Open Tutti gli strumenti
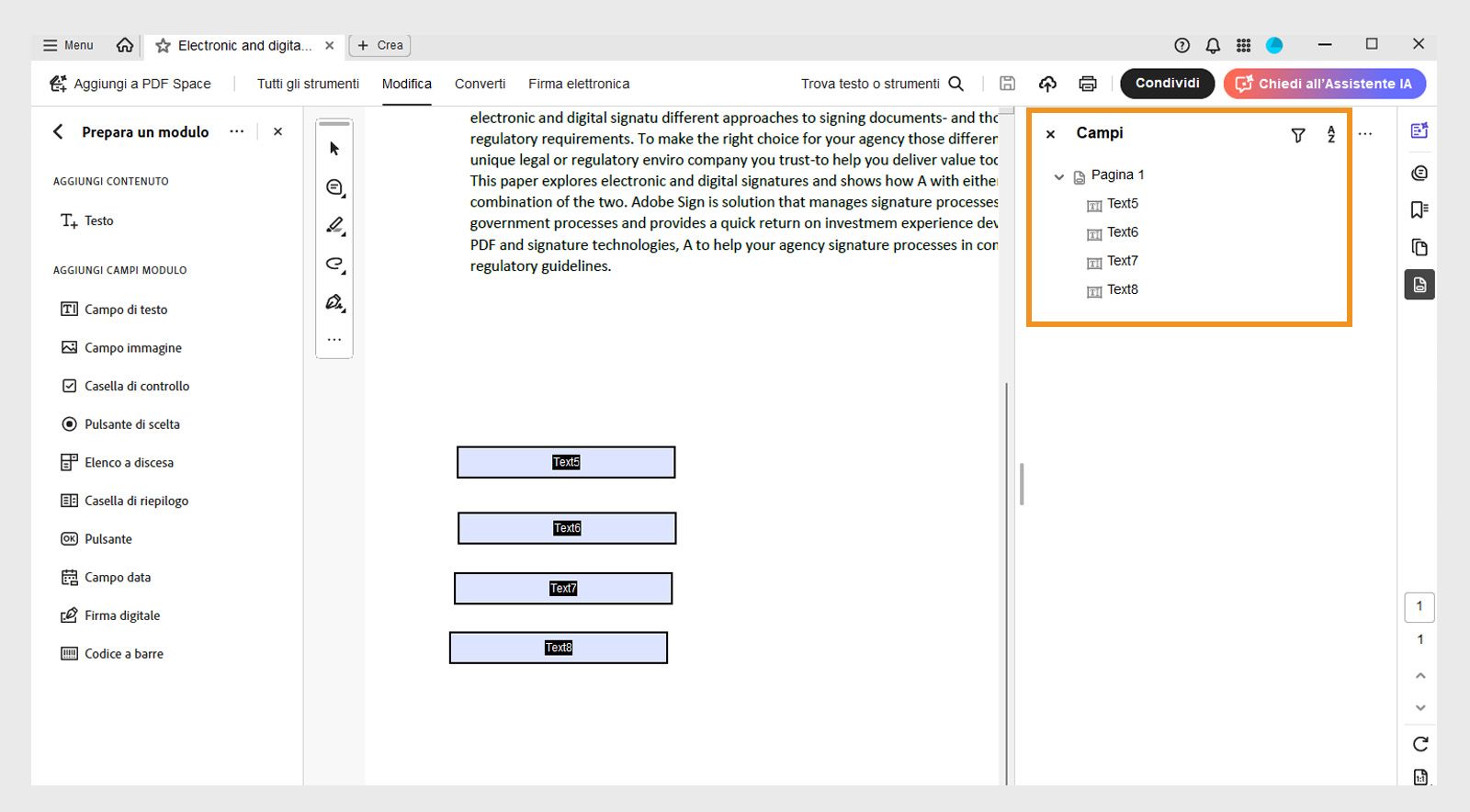The height and width of the screenshot is (812, 1470). point(308,84)
